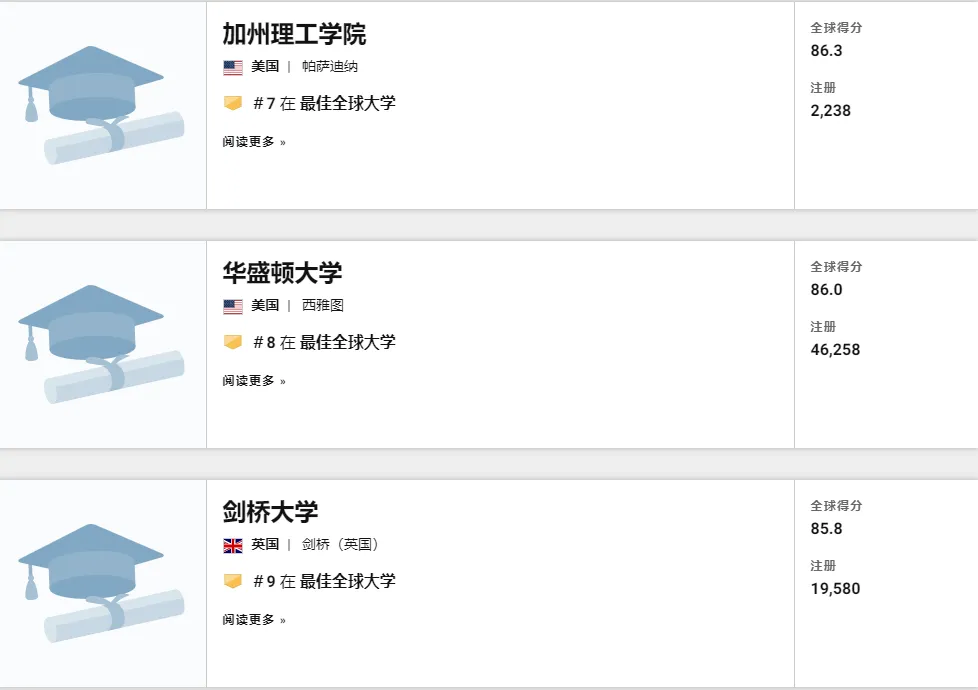Open the 华盛顿大学 title link

pyautogui.click(x=282, y=273)
